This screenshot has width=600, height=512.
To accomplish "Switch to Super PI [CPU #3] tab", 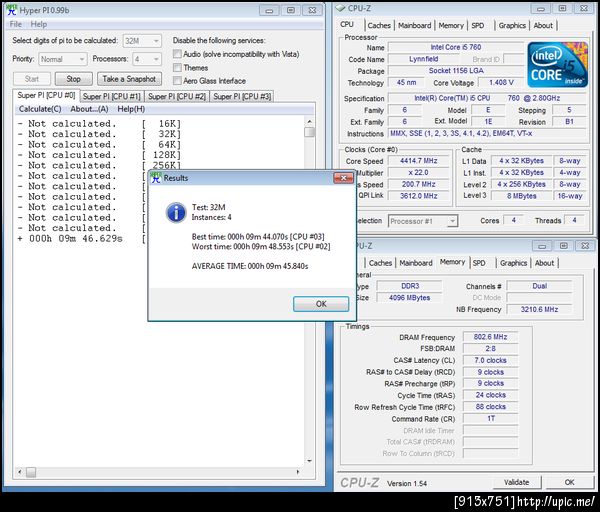I will point(242,96).
